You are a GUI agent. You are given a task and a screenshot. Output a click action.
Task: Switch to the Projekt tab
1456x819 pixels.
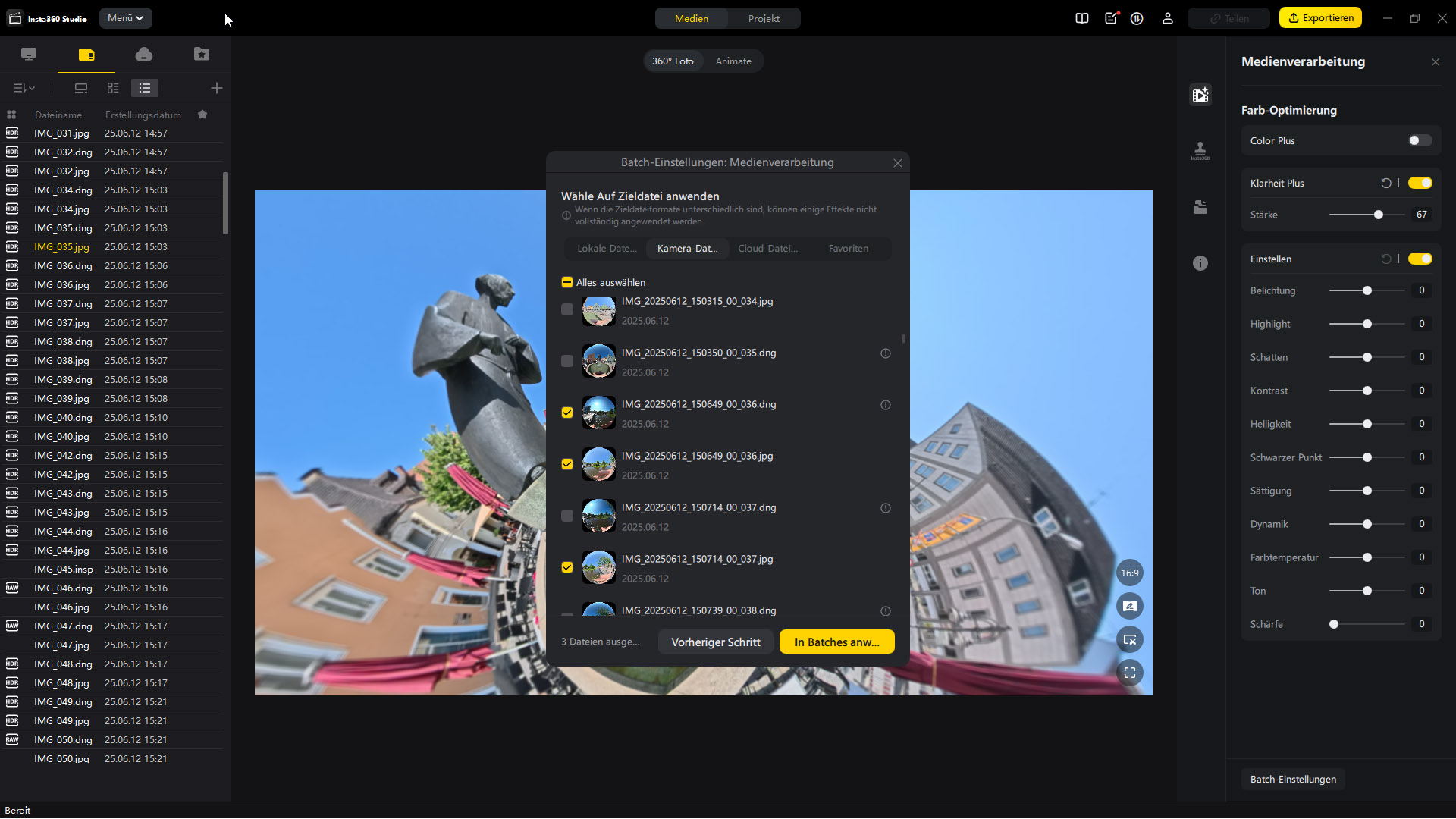pos(764,19)
